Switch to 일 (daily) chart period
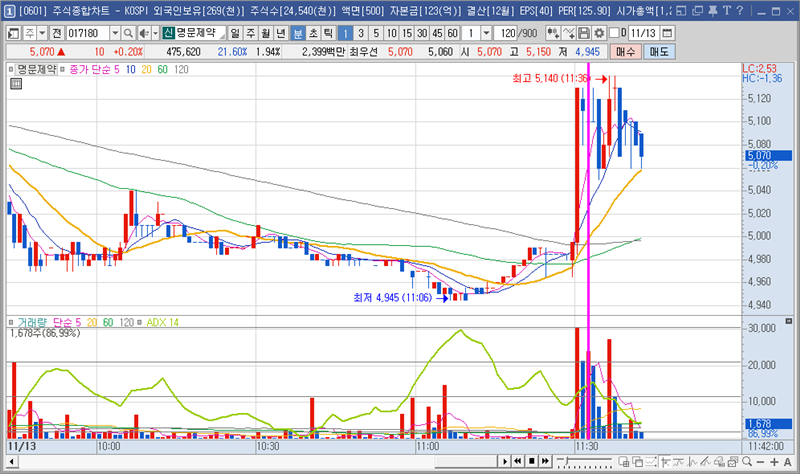This screenshot has height=474, width=800. pyautogui.click(x=234, y=33)
